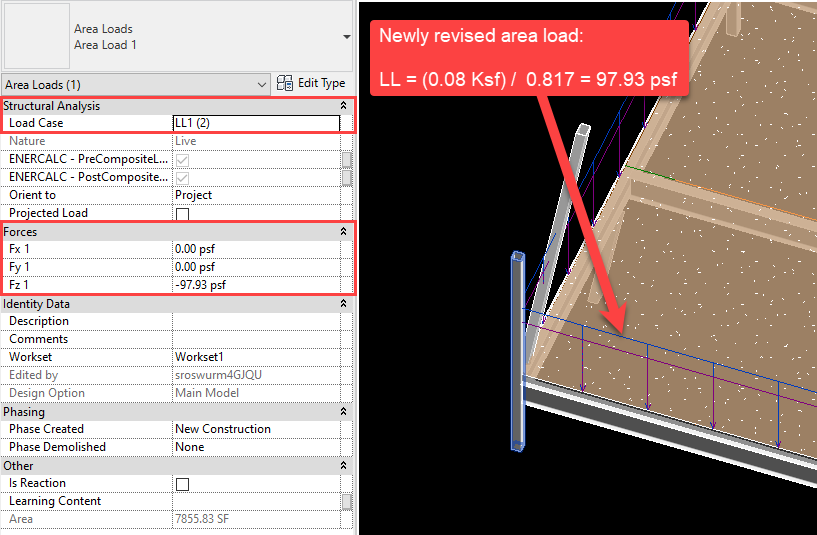Click the Phase Created value New Construction
This screenshot has width=817, height=535.
click(256, 429)
